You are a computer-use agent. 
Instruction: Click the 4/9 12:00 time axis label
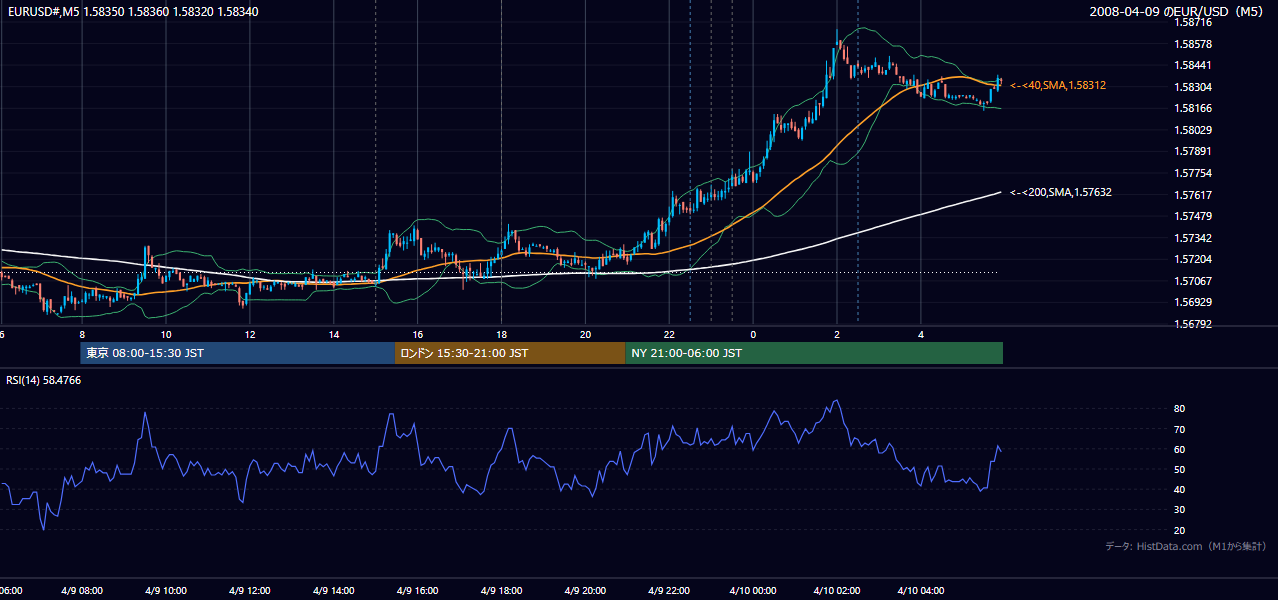[250, 590]
